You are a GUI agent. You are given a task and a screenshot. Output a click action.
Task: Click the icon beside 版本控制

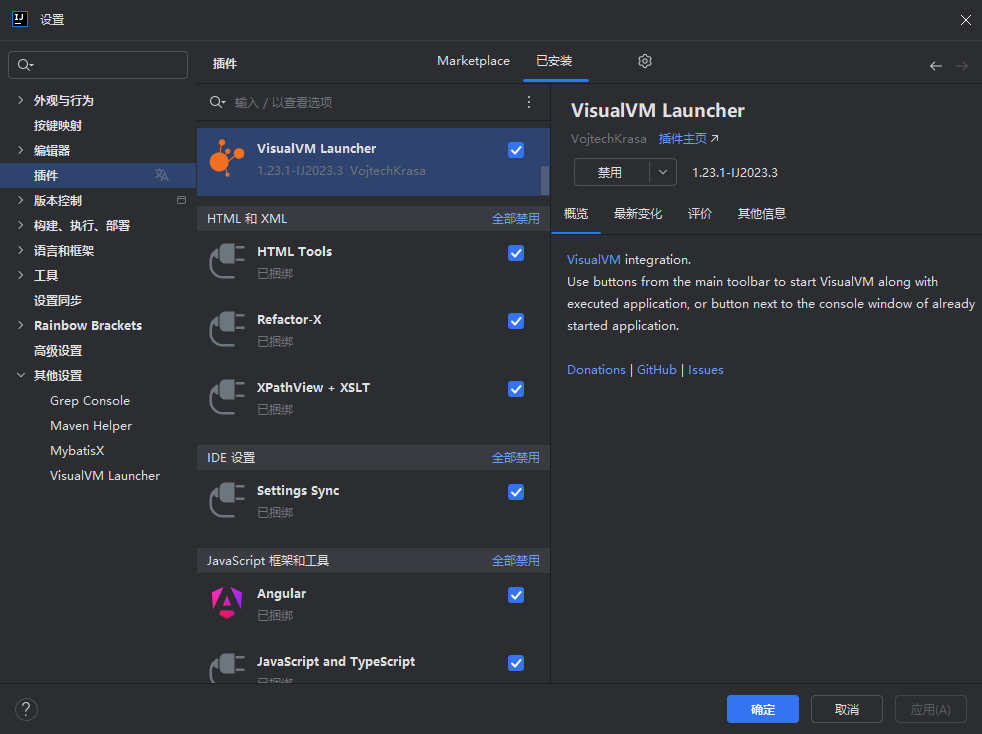tap(182, 200)
